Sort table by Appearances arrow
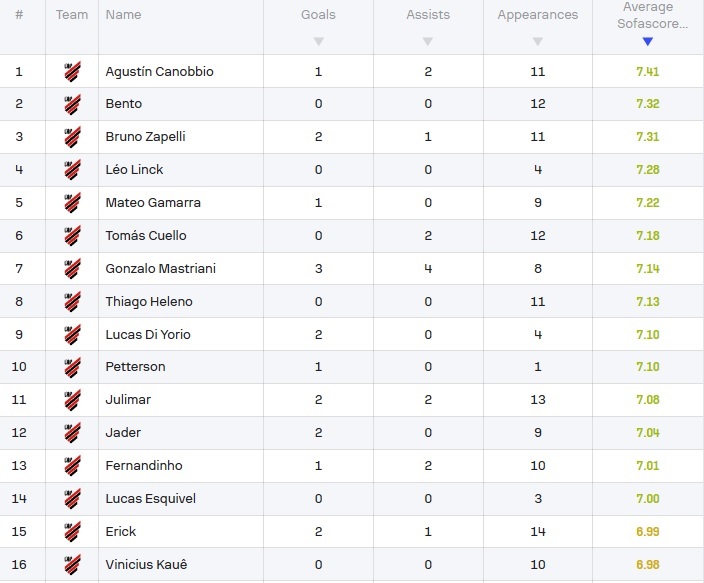 pos(537,41)
